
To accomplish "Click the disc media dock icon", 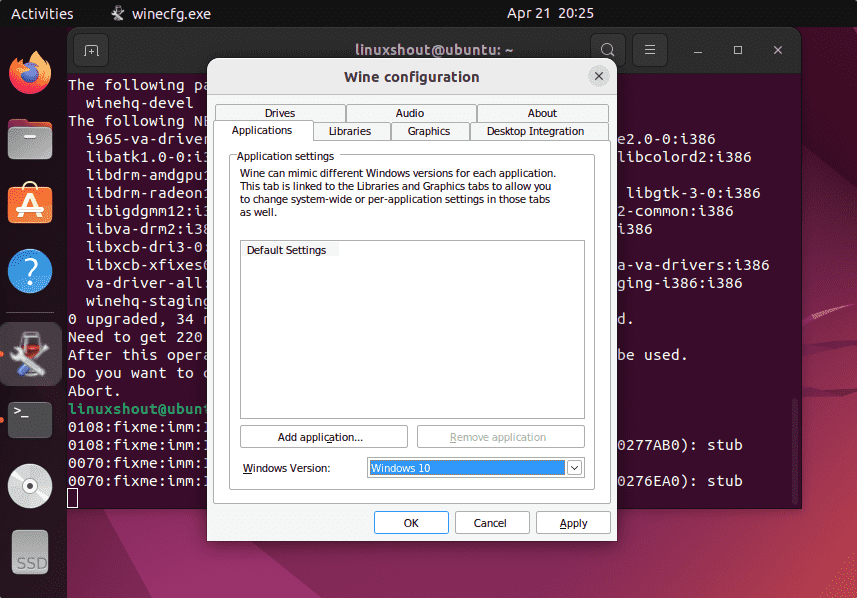I will (30, 486).
